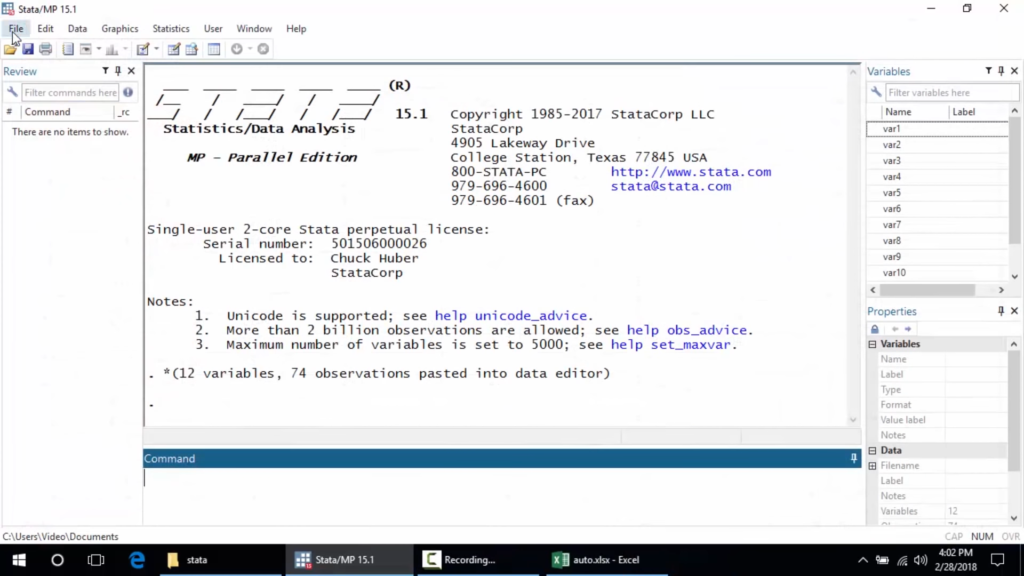The height and width of the screenshot is (576, 1024).
Task: Open the Do-file Editor toolbar icon
Action: point(142,49)
